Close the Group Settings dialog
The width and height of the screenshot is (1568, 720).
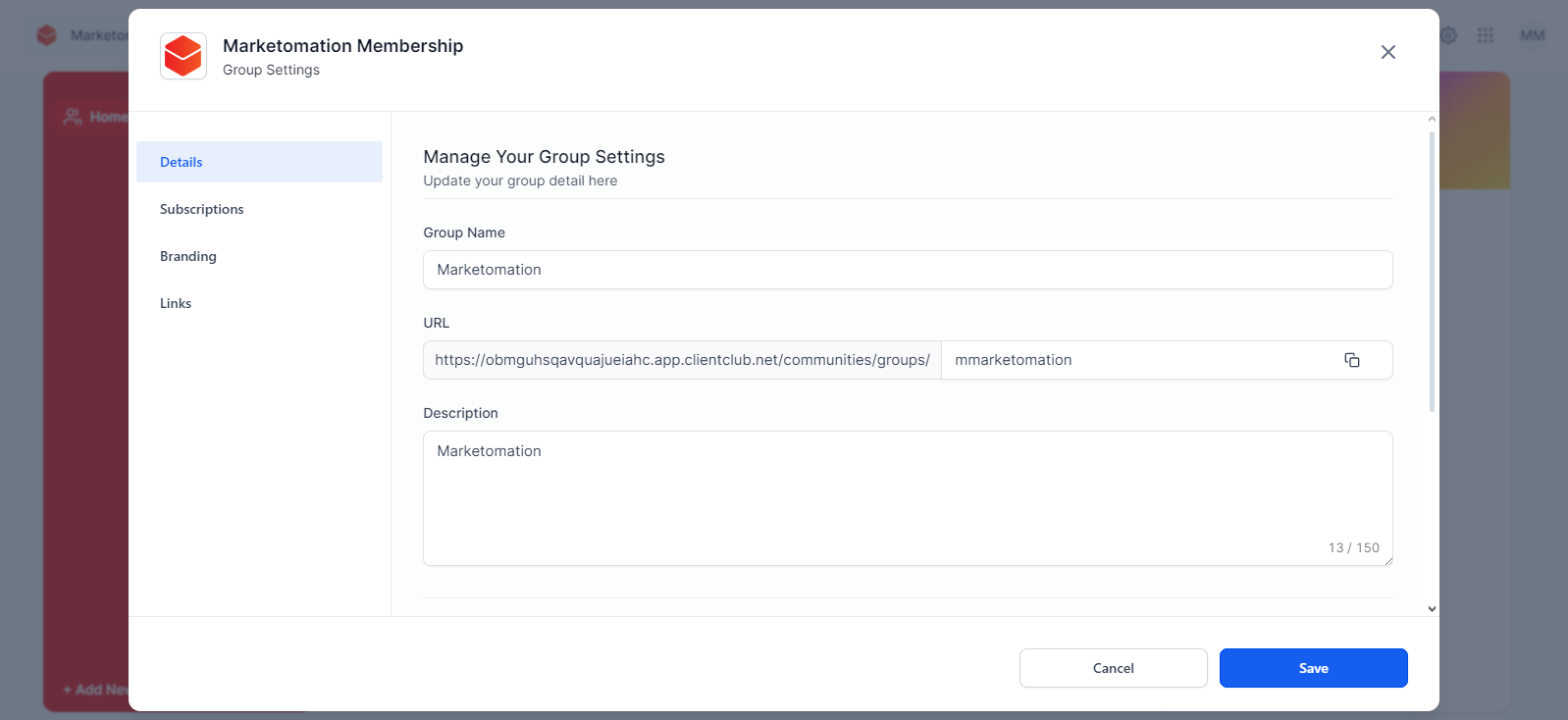click(x=1387, y=52)
